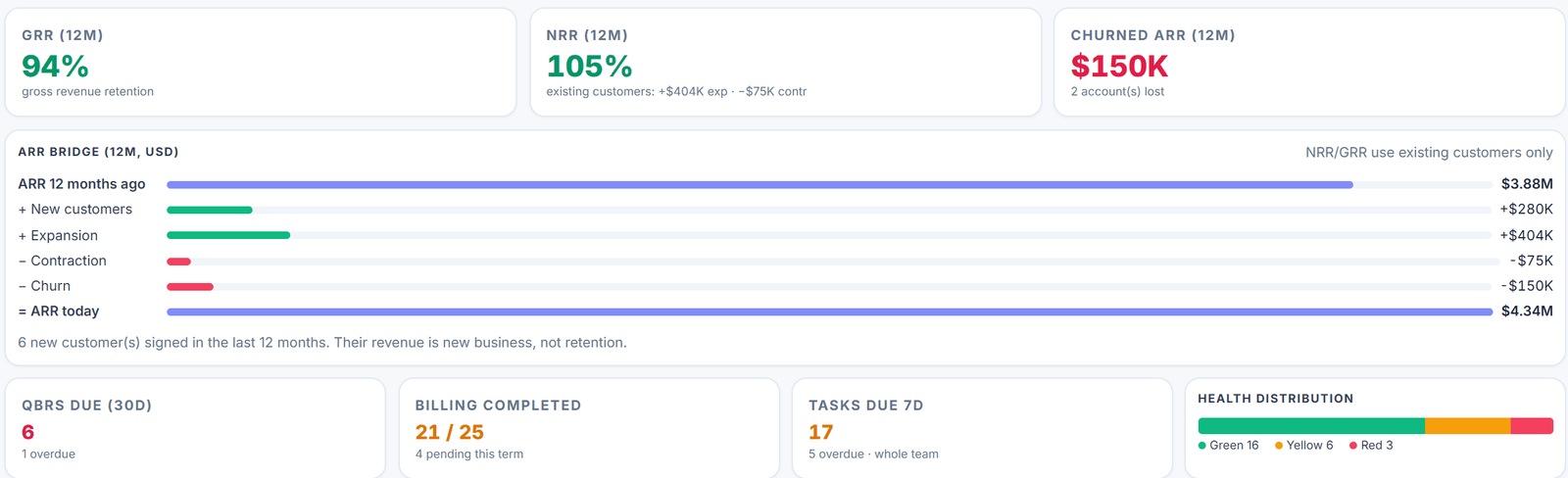Click the 4 pending this term caption
This screenshot has height=478, width=1568.
469,454
